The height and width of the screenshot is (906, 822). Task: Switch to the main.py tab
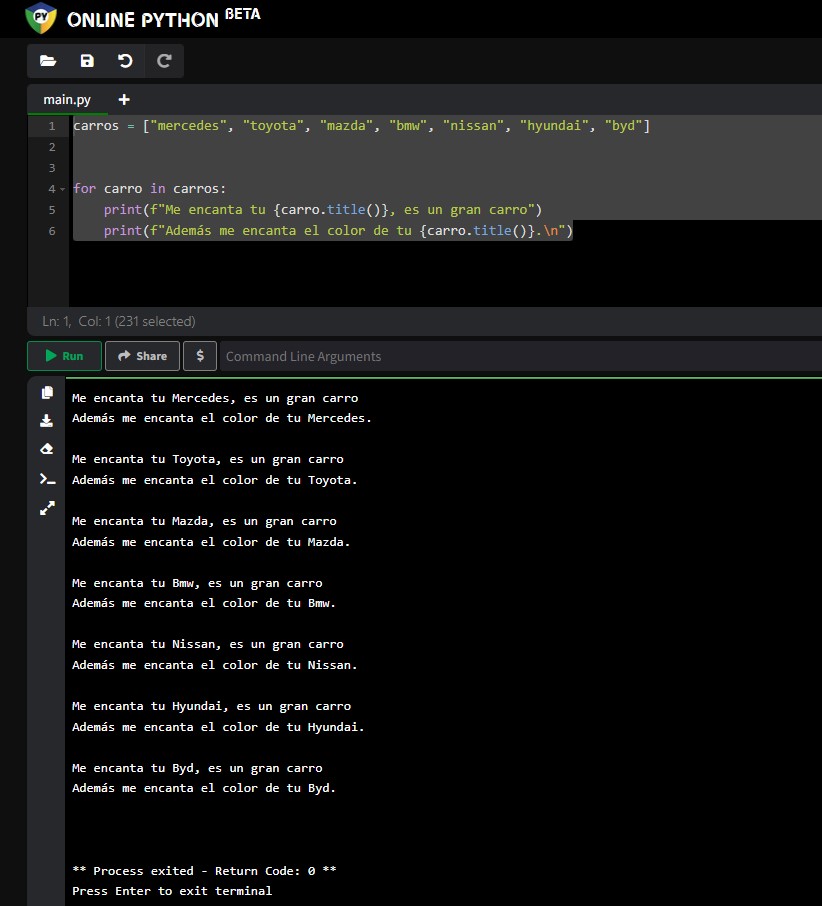67,100
